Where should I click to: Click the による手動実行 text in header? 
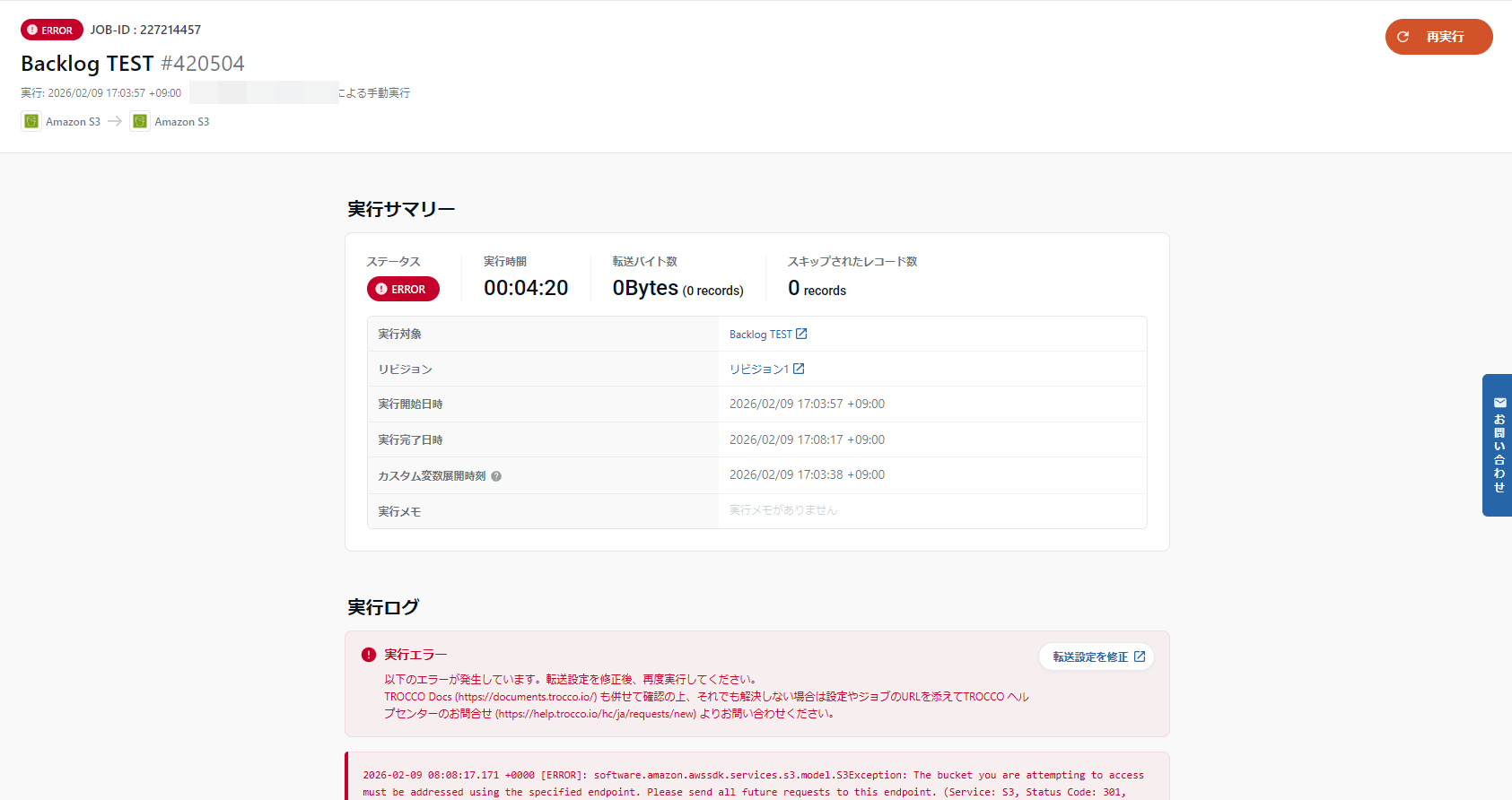click(373, 92)
